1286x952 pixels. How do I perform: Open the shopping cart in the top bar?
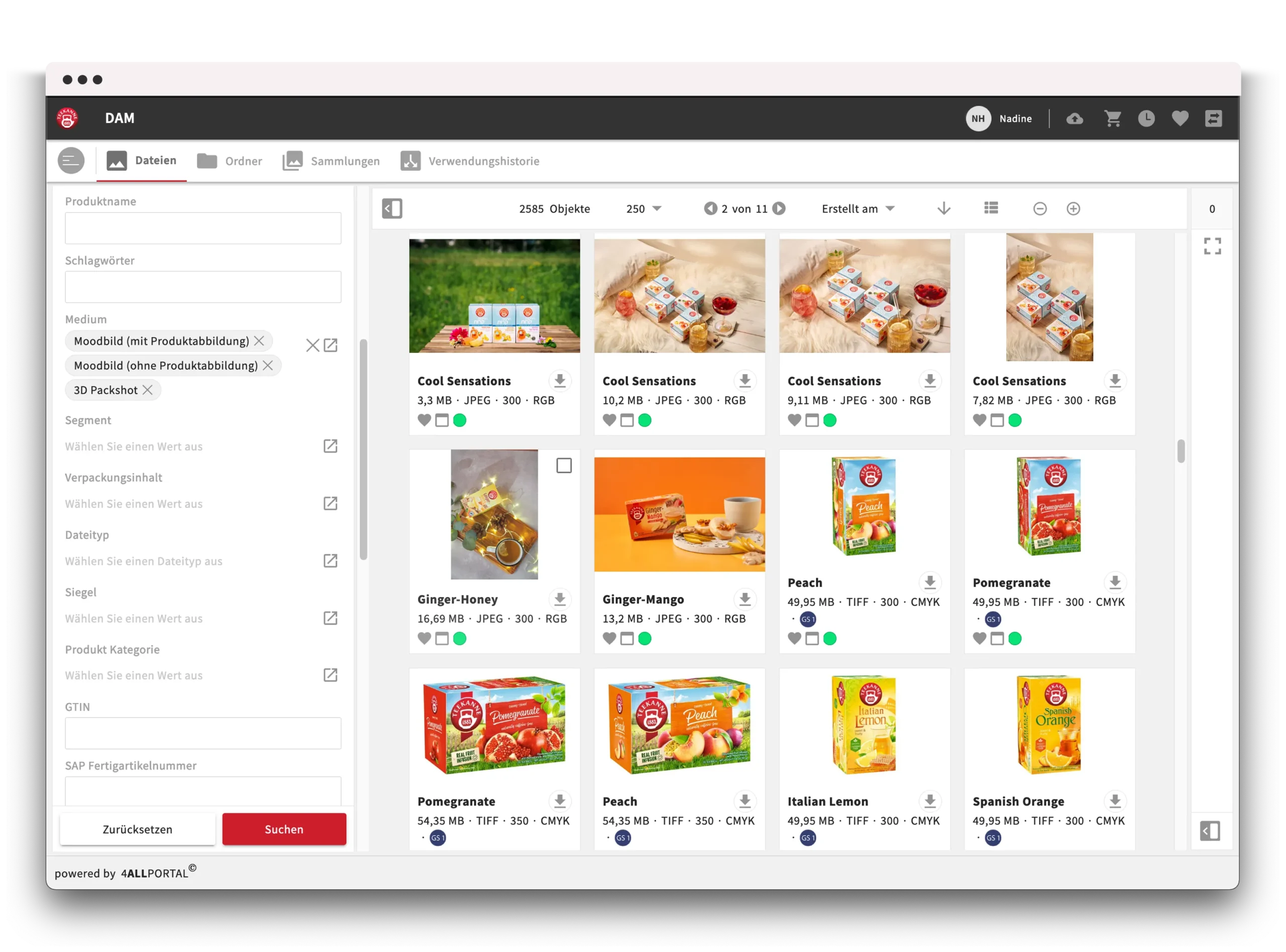[1113, 118]
